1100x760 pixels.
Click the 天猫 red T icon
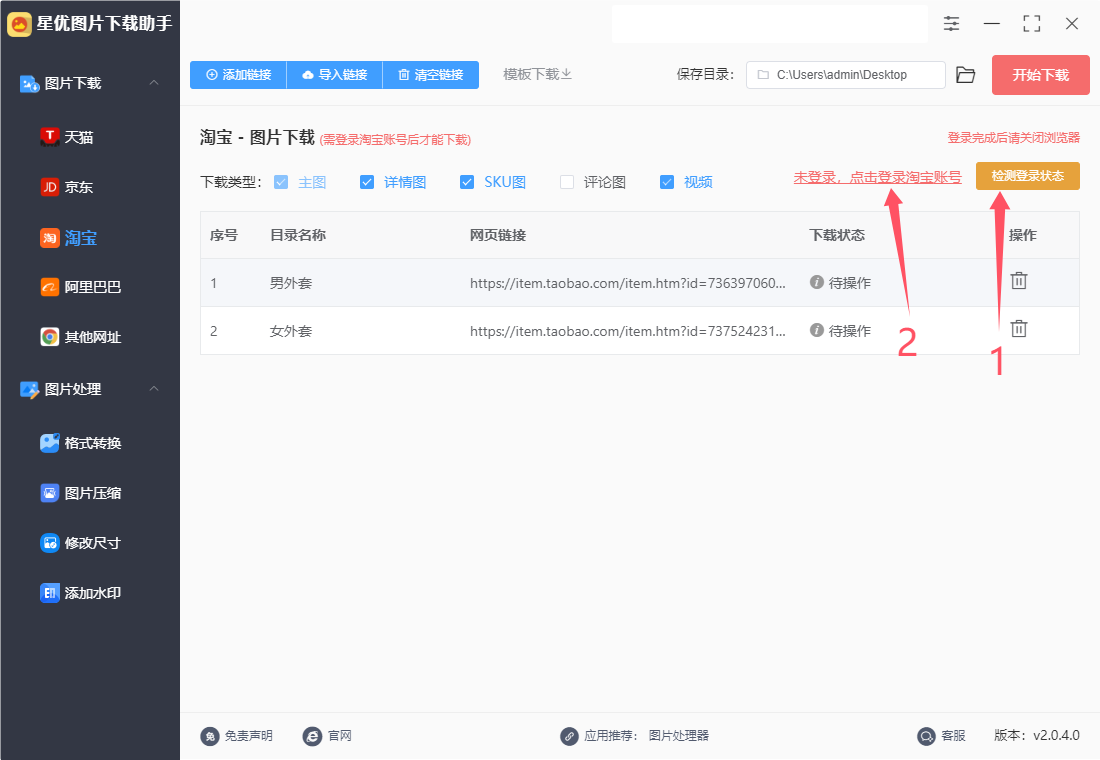tap(49, 137)
